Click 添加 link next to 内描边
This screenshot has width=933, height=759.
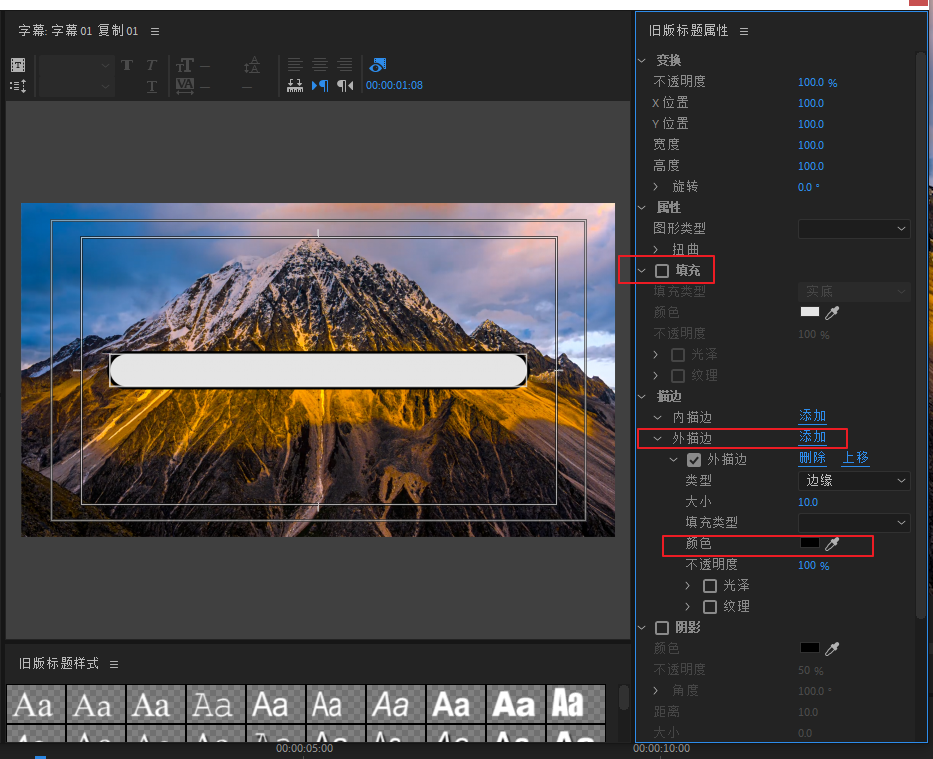pyautogui.click(x=812, y=416)
